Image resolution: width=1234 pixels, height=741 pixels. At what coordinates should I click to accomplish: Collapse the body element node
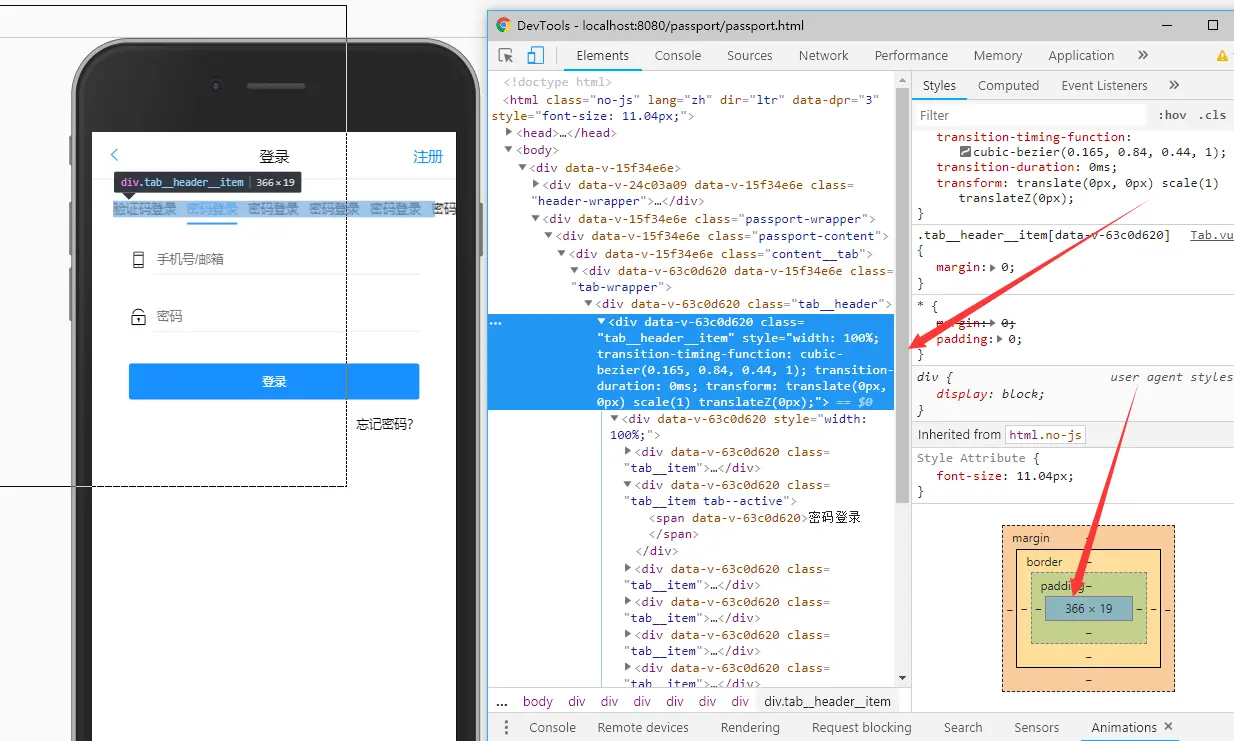point(510,150)
